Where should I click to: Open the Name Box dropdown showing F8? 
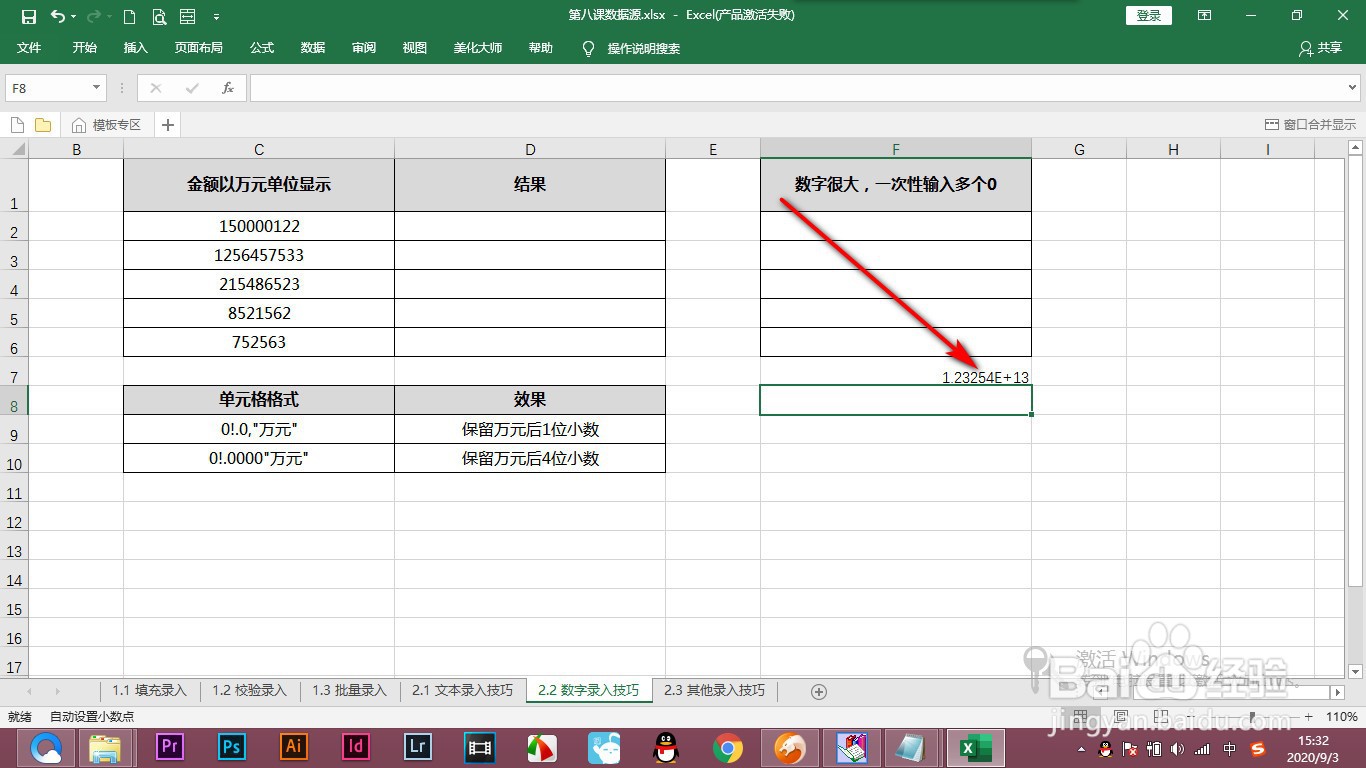click(x=97, y=87)
